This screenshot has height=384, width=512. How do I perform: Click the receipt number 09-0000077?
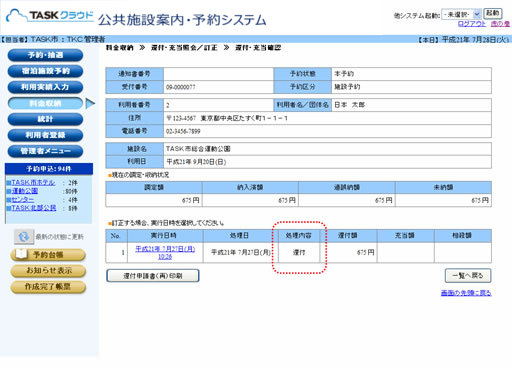tap(181, 87)
